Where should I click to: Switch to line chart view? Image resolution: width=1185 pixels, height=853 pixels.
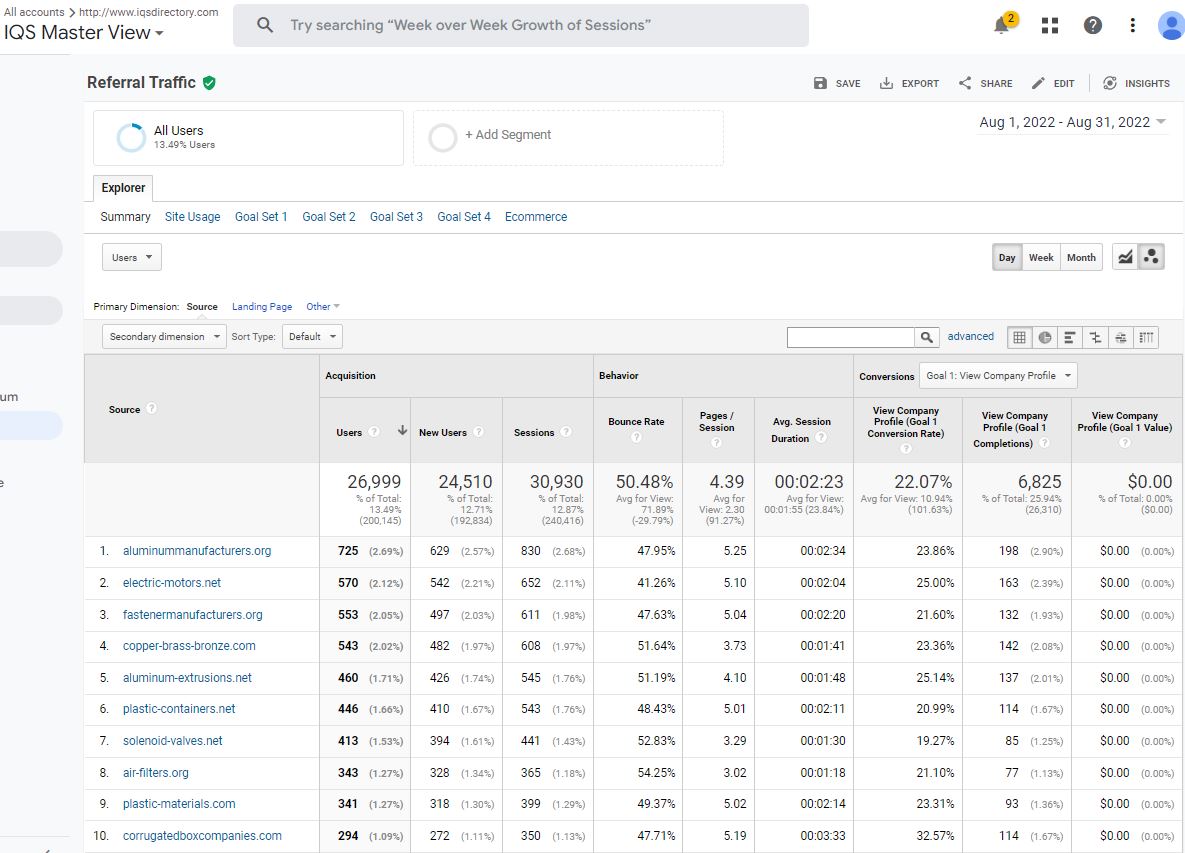pos(1126,257)
